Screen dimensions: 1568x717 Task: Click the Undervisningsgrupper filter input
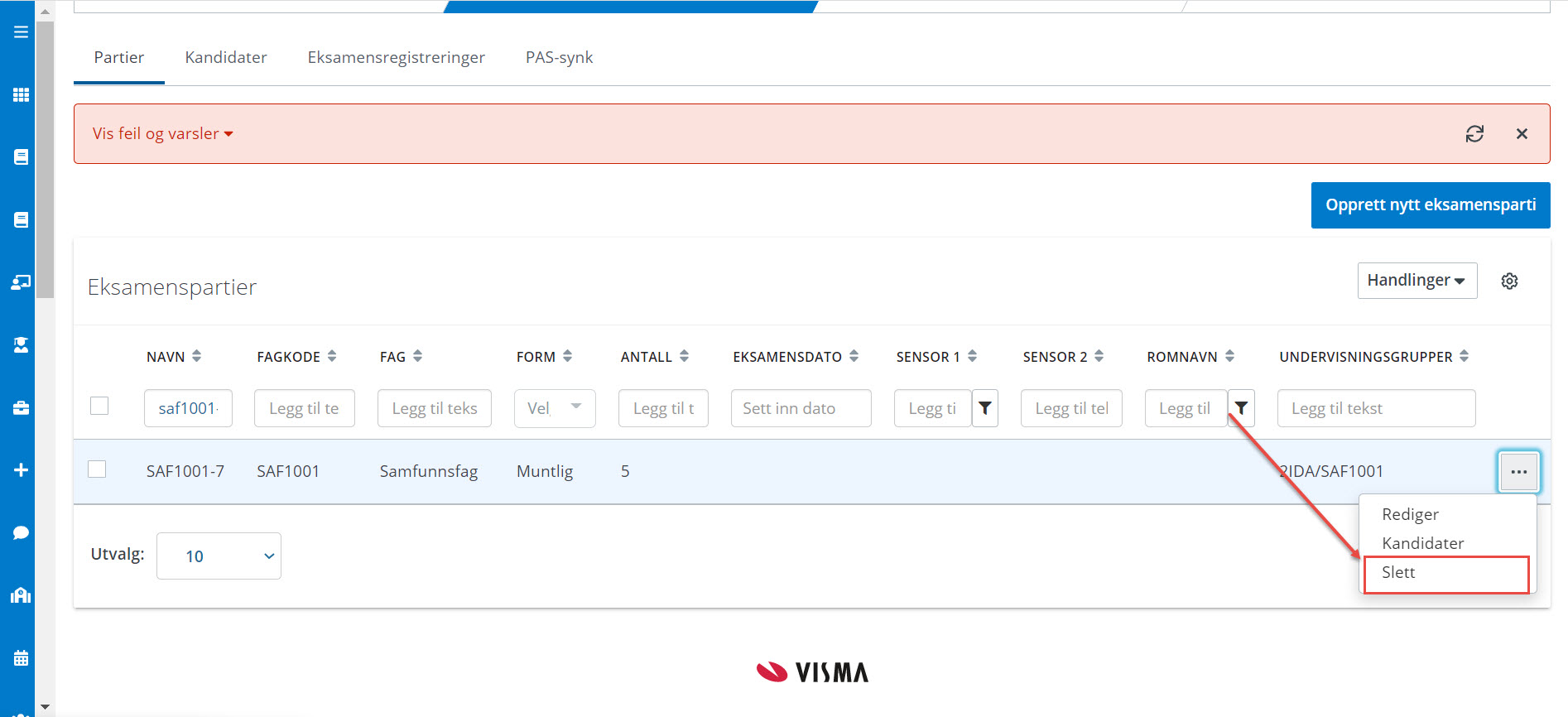[1376, 408]
